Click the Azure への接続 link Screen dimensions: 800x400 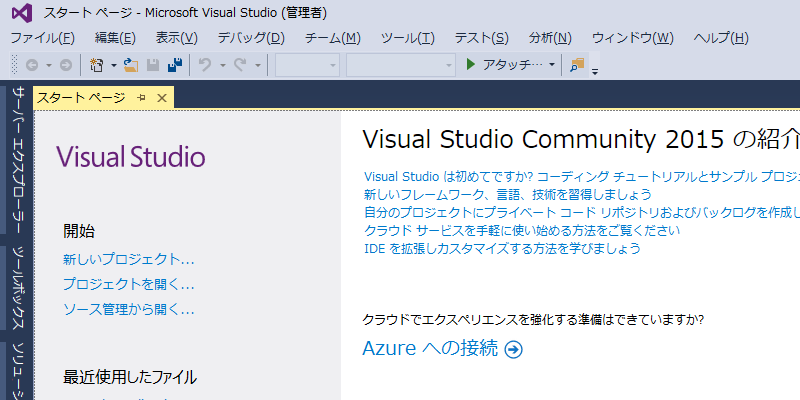[430, 348]
